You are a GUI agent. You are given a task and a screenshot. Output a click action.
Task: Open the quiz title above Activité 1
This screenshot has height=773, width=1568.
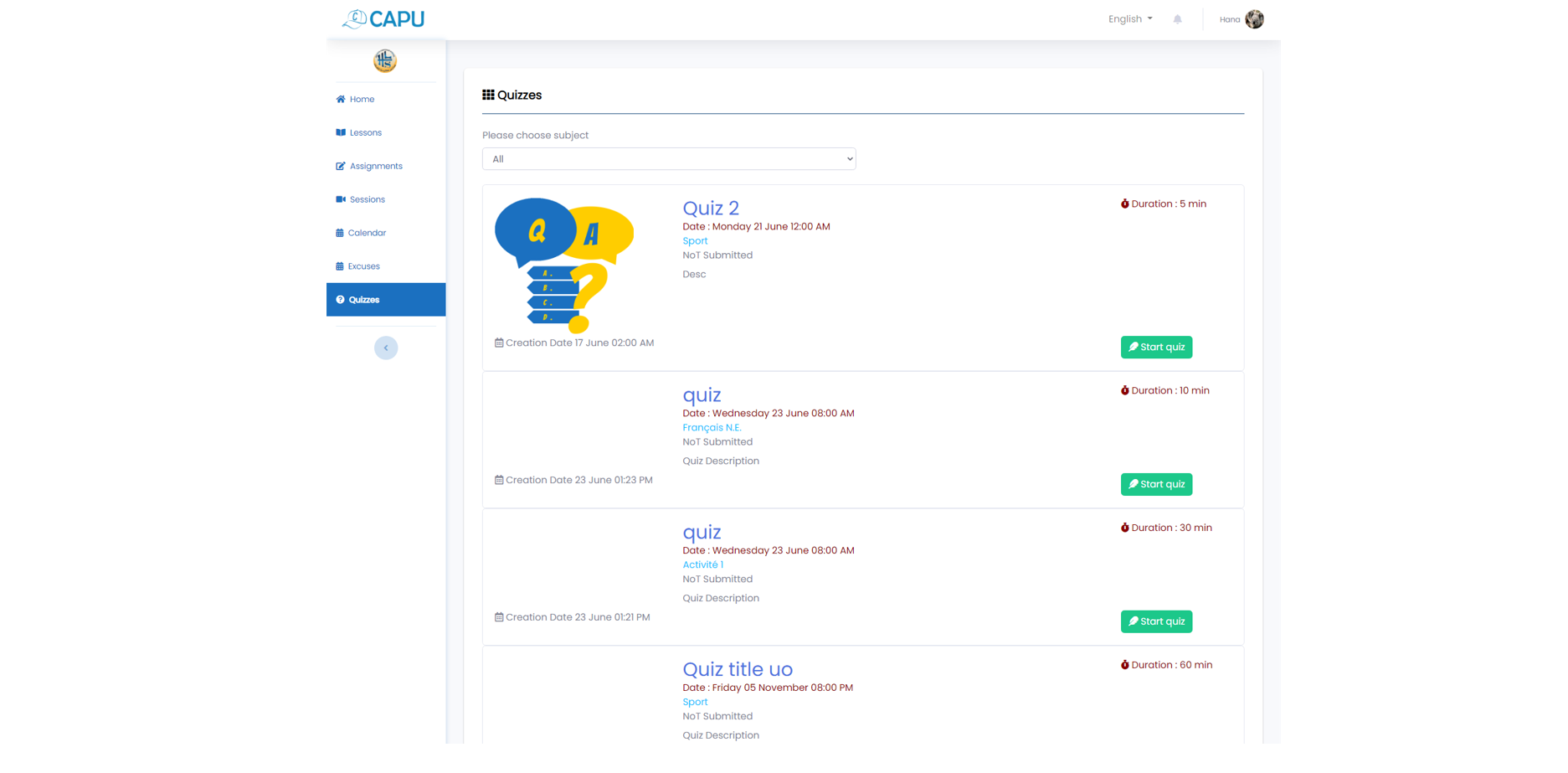coord(702,532)
